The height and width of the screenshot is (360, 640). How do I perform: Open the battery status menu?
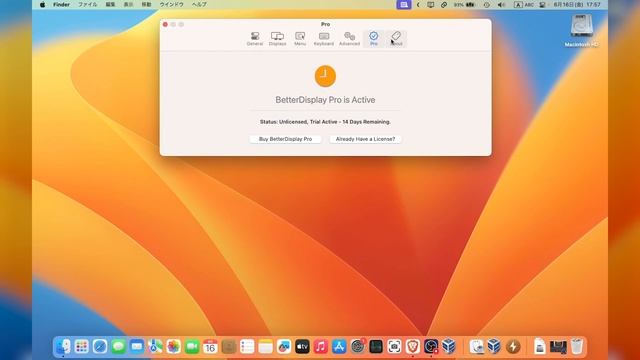click(x=464, y=4)
